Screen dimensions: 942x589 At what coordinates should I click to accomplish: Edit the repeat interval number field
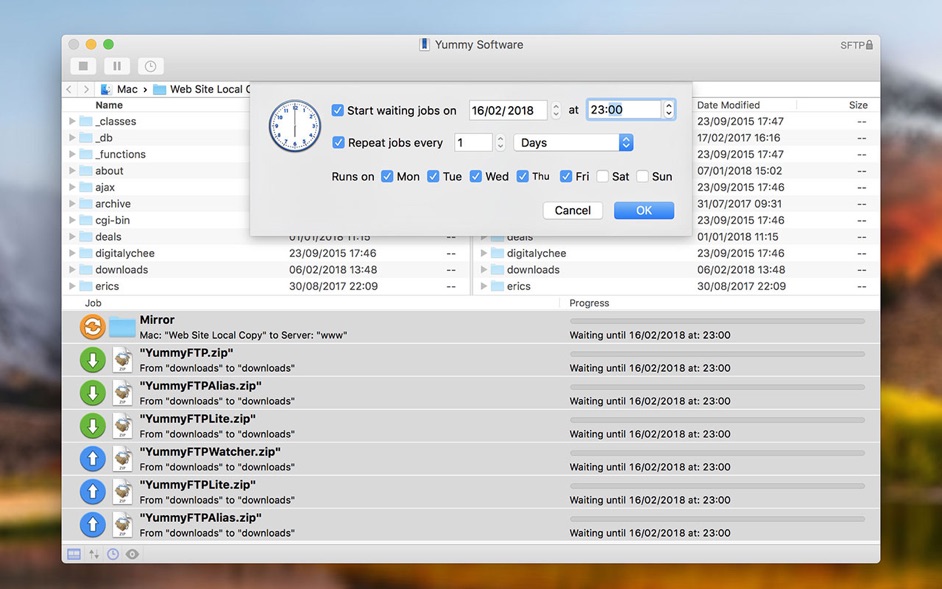pos(473,142)
